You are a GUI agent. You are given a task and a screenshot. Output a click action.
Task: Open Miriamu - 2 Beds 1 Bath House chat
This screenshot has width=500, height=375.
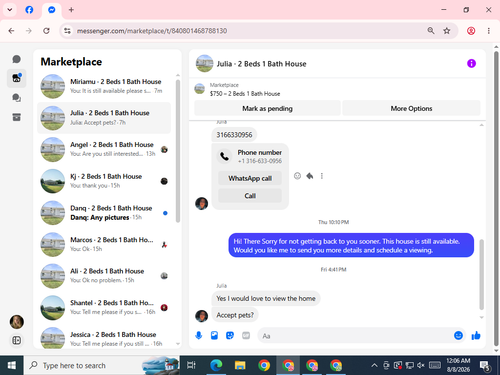(104, 86)
